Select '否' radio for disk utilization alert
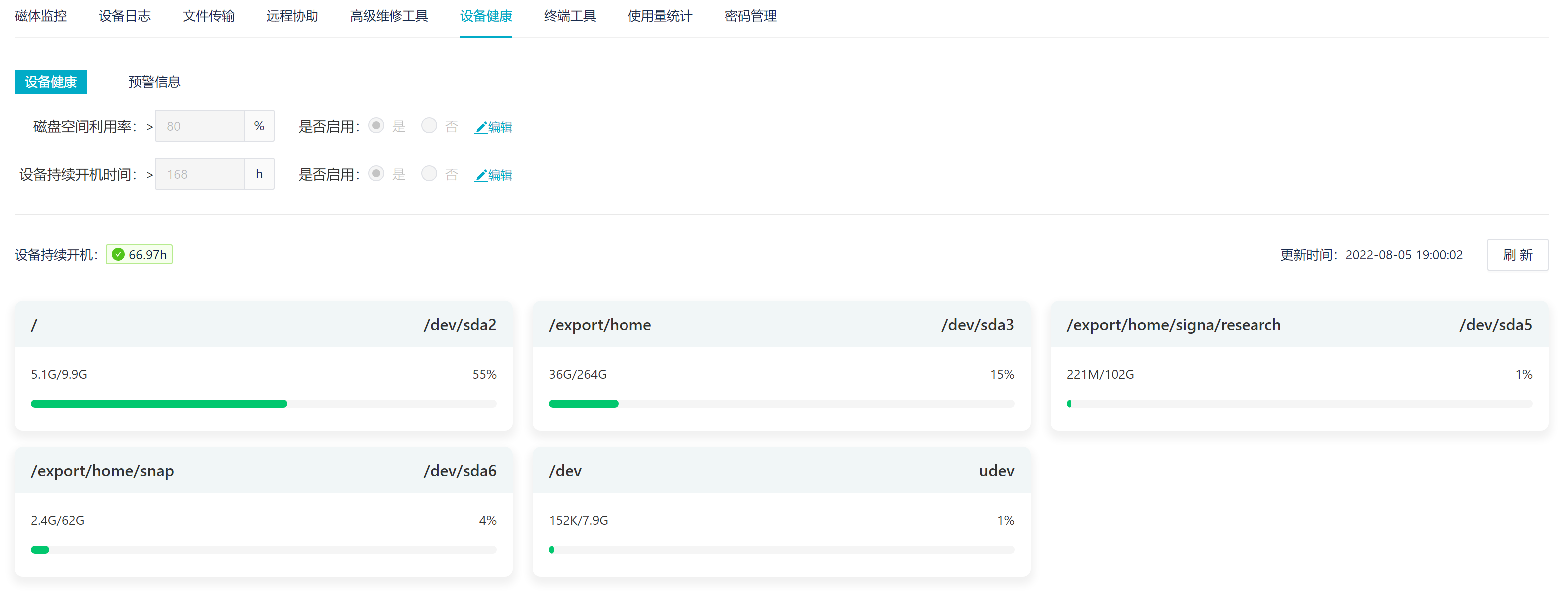 (429, 126)
